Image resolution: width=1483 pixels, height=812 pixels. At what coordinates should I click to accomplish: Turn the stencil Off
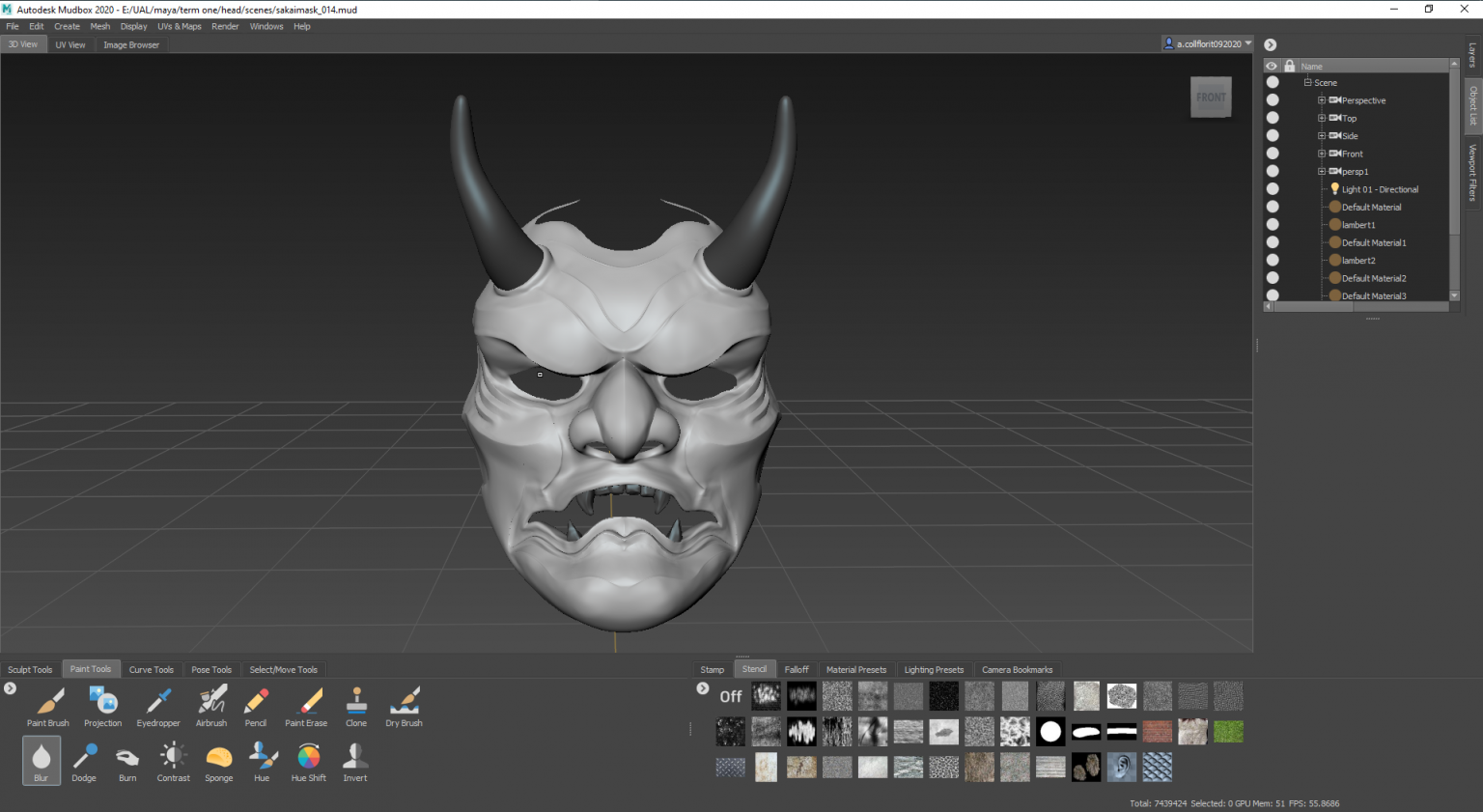point(730,695)
